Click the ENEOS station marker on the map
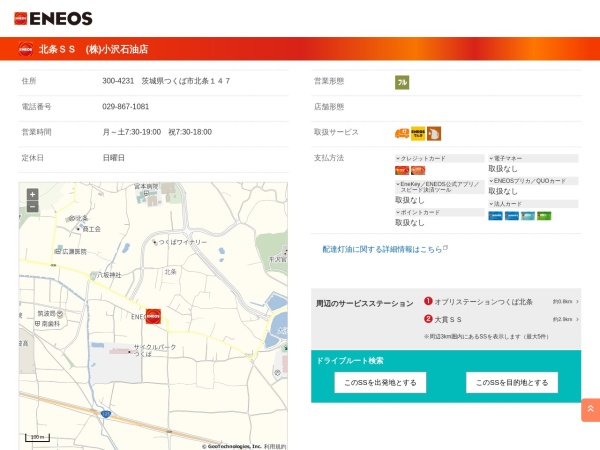The image size is (600, 450). (153, 316)
